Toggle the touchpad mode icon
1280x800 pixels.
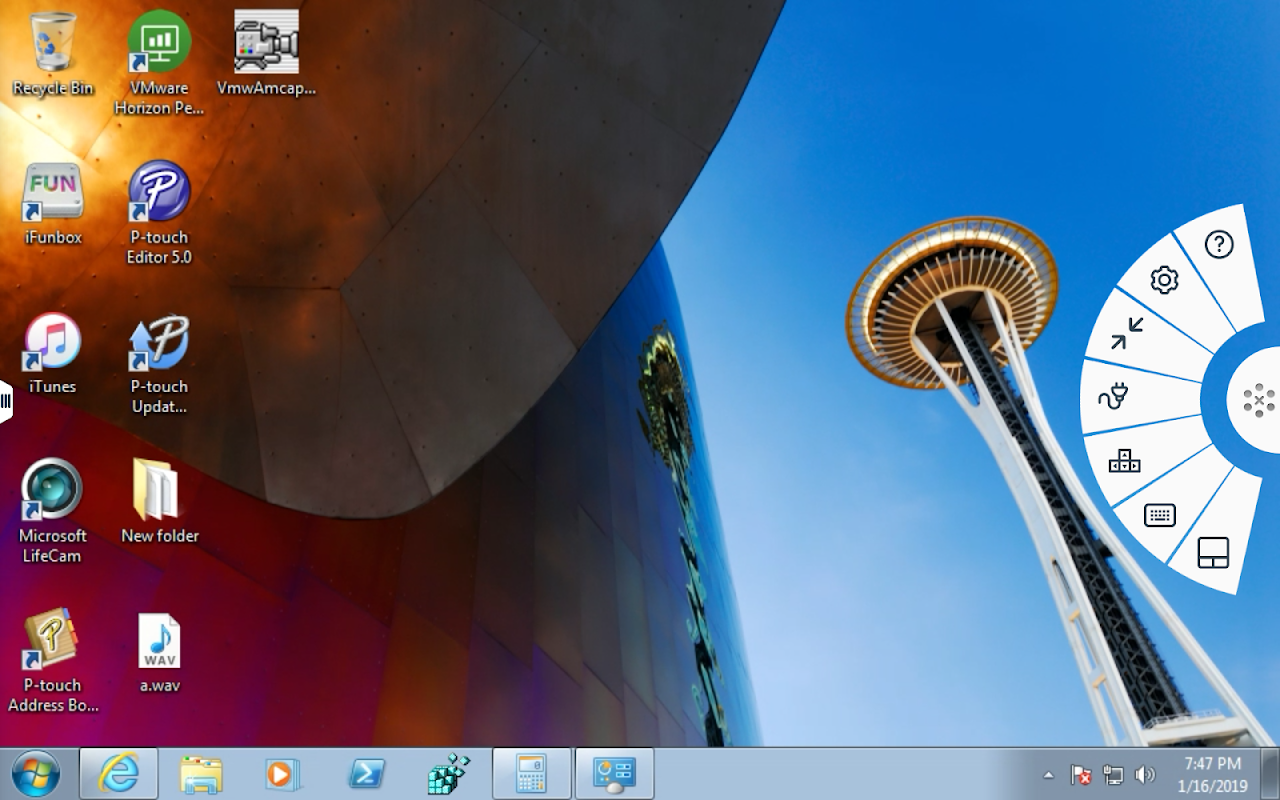click(1213, 553)
